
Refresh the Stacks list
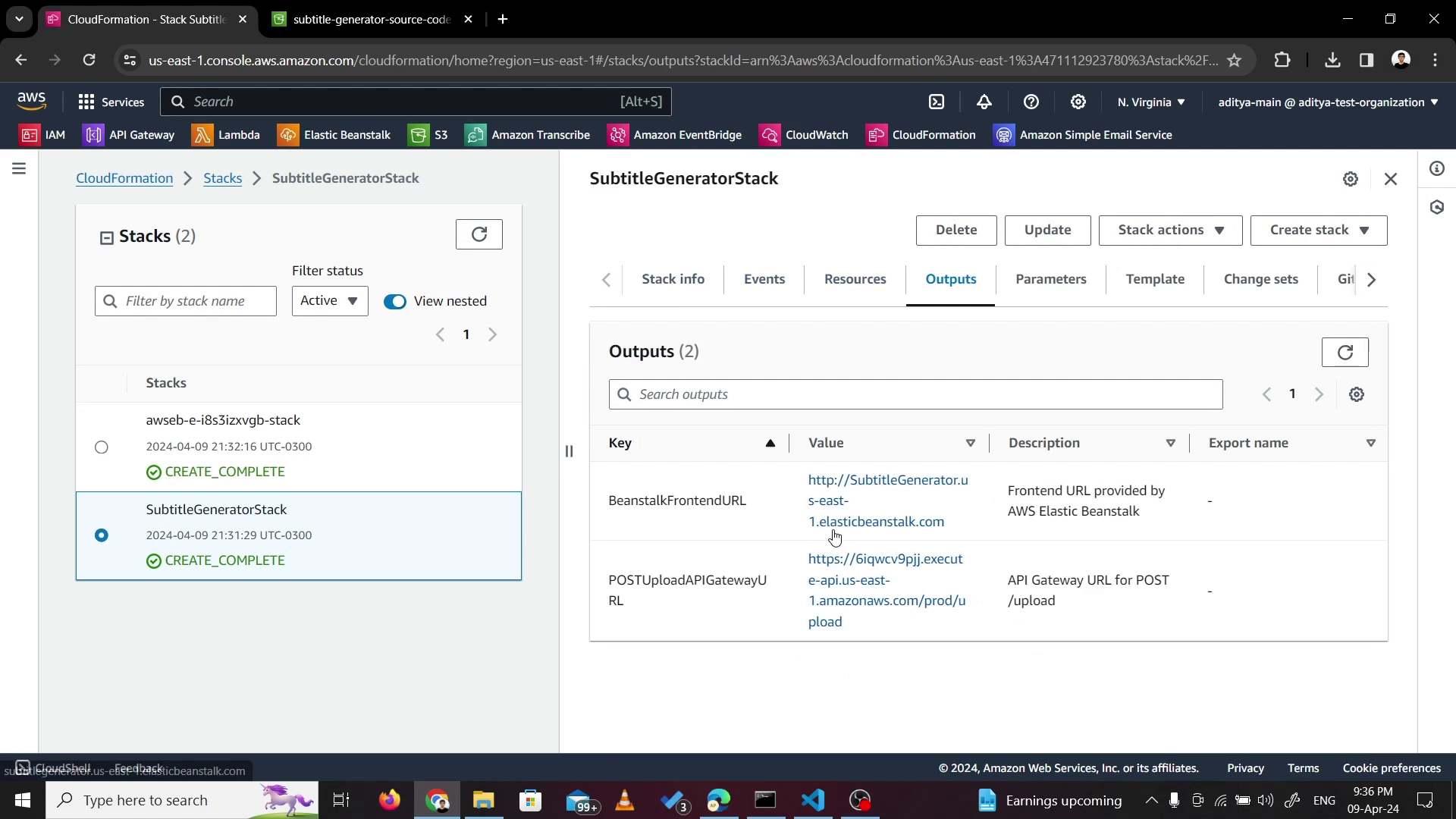tap(479, 234)
